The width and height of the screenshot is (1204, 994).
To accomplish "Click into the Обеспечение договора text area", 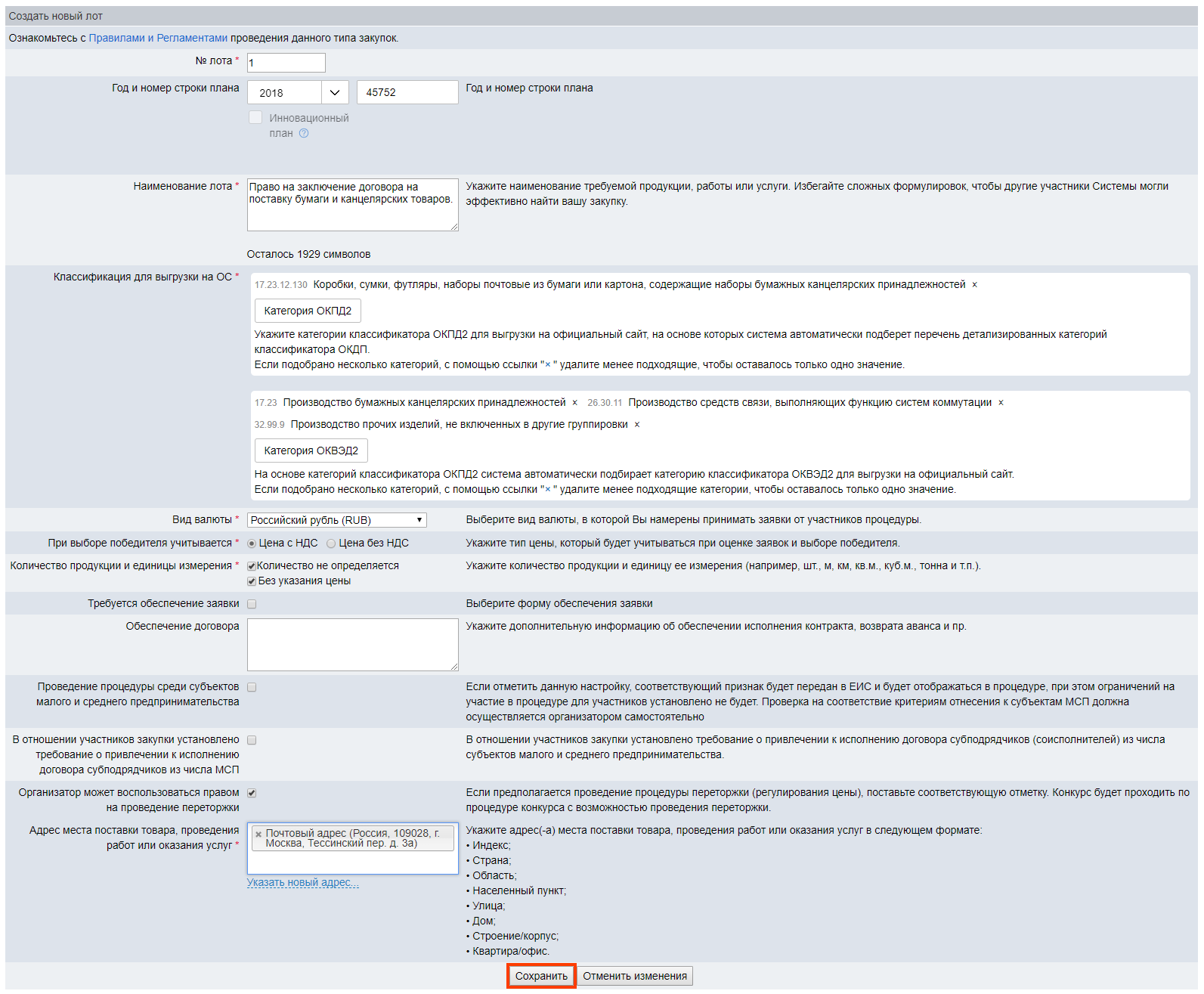I will (x=352, y=645).
